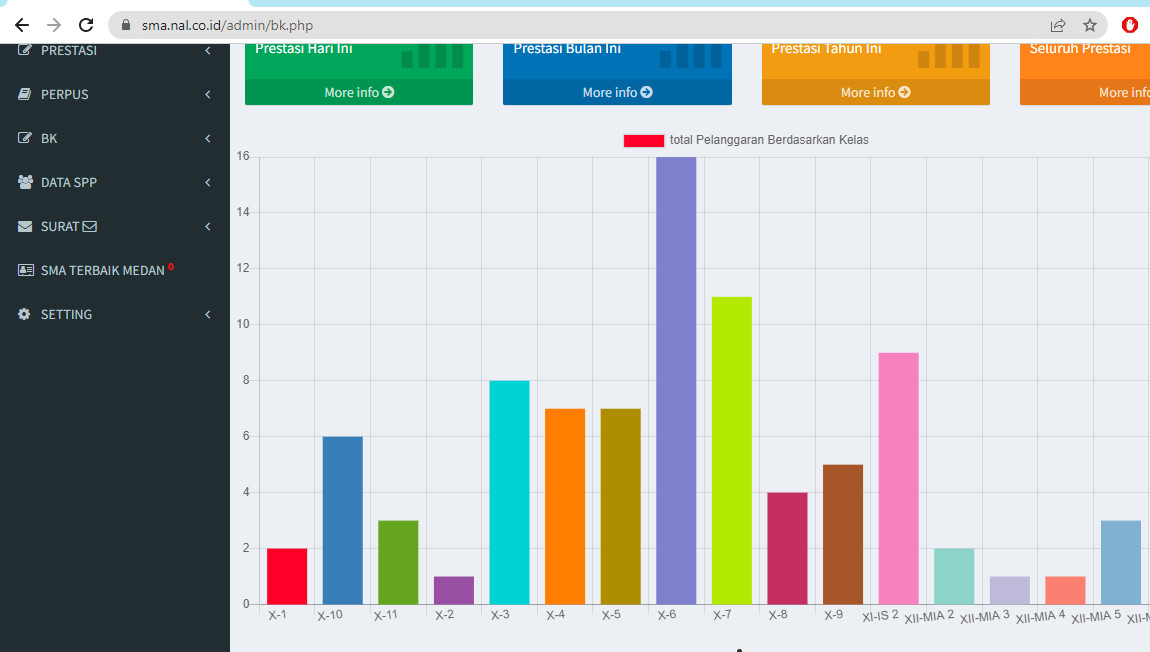Click the share page icon in address bar
Screen dimensions: 1150x652
(1057, 25)
